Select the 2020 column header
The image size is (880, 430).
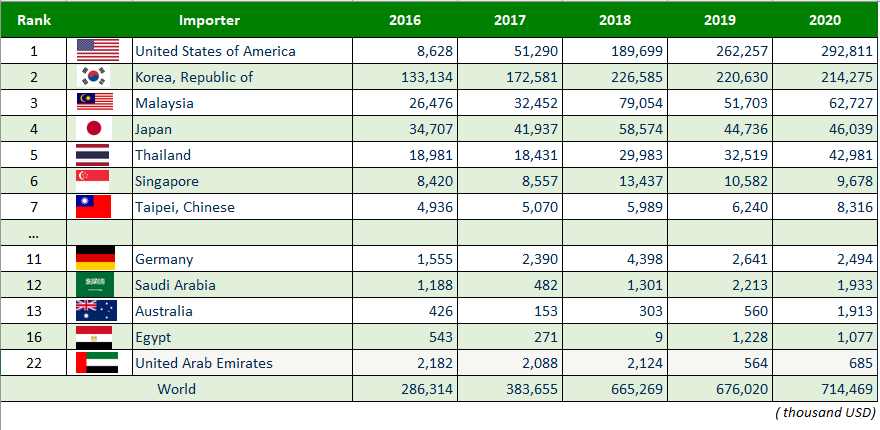[x=825, y=19]
